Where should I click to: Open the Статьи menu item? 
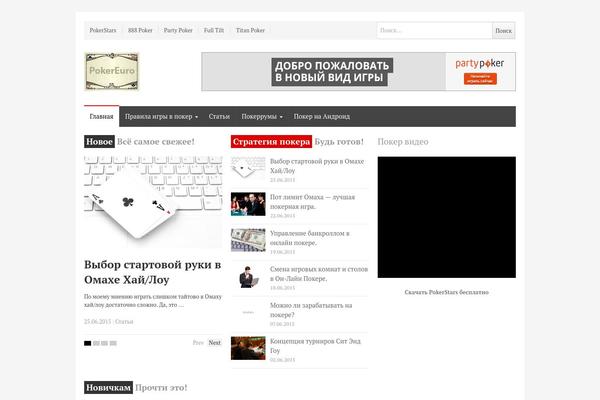tap(219, 116)
